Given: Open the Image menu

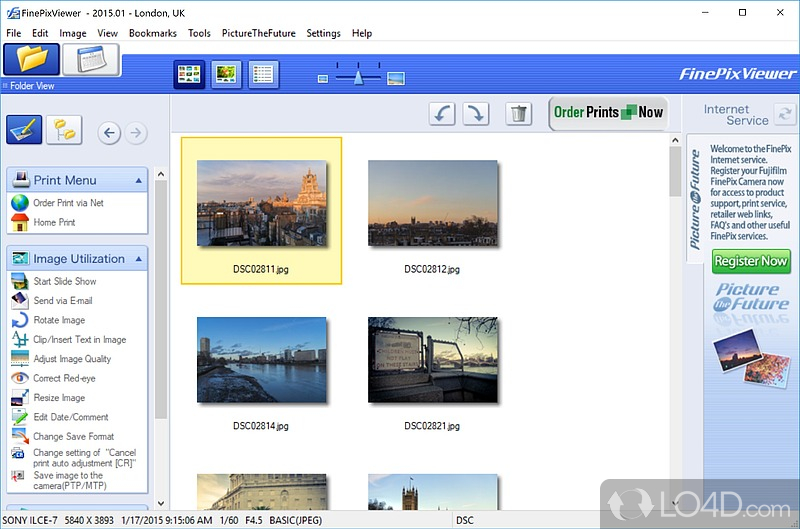Looking at the screenshot, I should [x=73, y=33].
